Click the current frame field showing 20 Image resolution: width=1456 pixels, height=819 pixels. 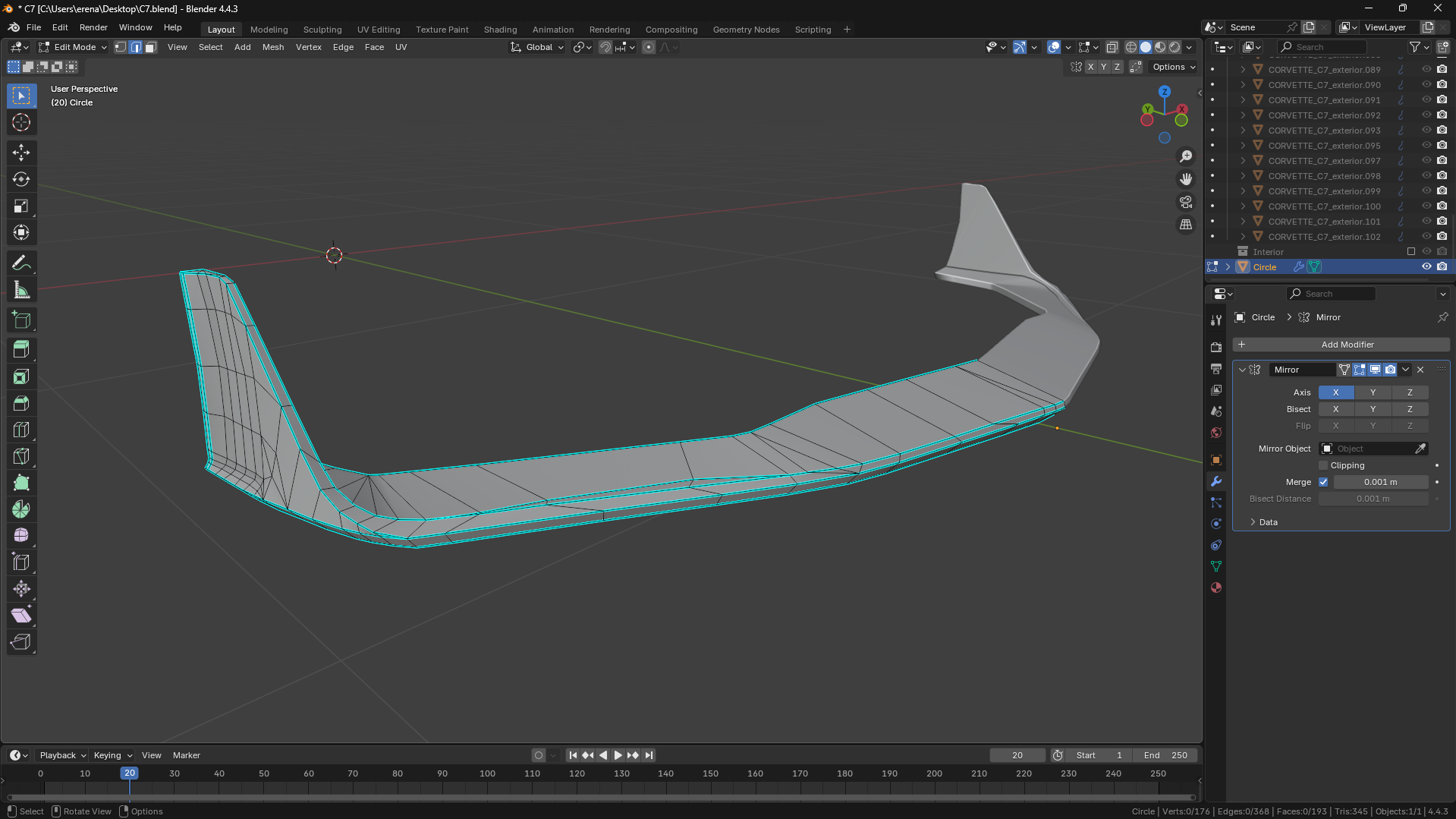(x=1017, y=755)
